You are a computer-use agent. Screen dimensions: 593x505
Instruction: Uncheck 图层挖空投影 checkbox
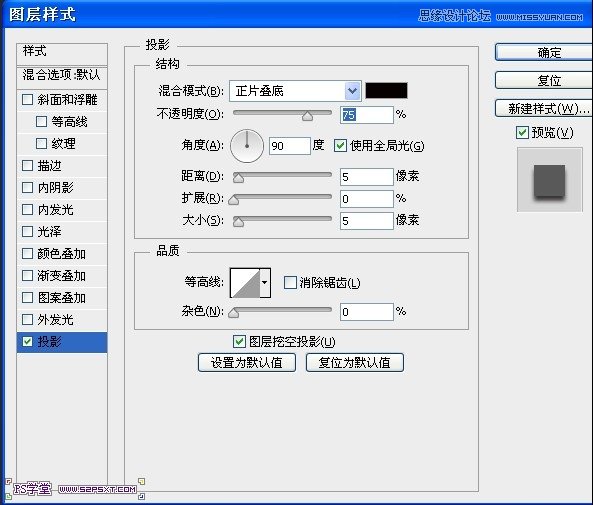(x=239, y=342)
